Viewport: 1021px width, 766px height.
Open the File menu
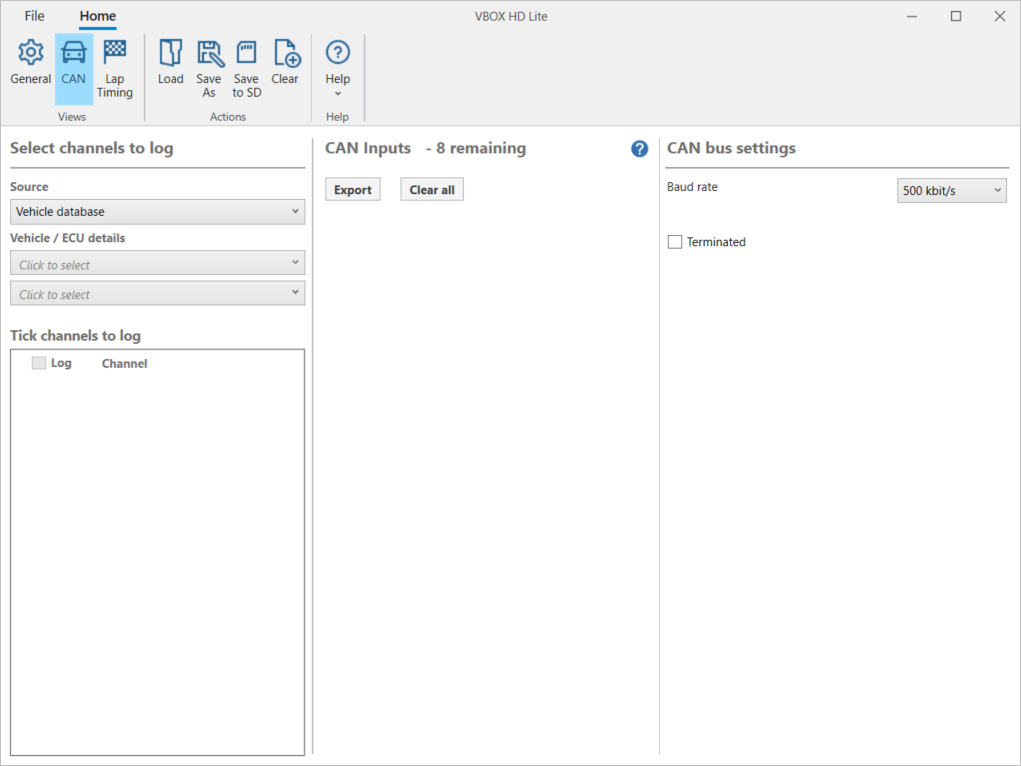[x=35, y=16]
